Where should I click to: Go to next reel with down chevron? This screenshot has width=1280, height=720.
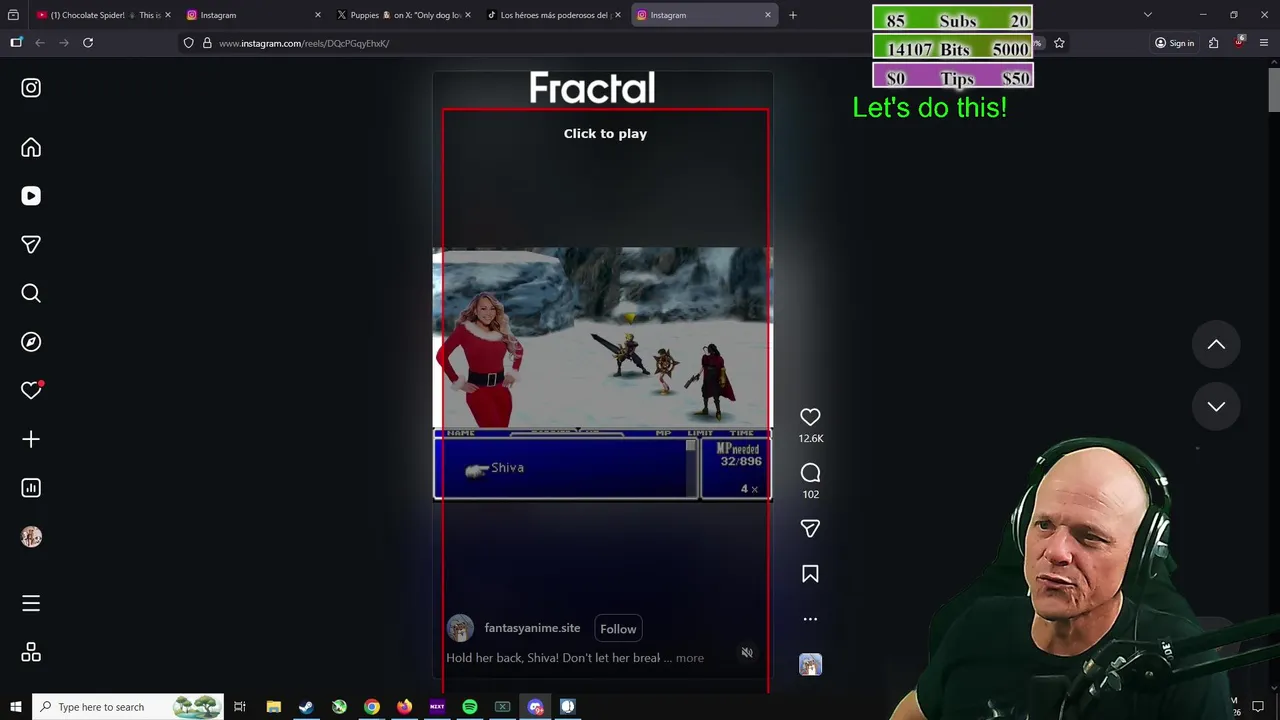click(x=1216, y=406)
